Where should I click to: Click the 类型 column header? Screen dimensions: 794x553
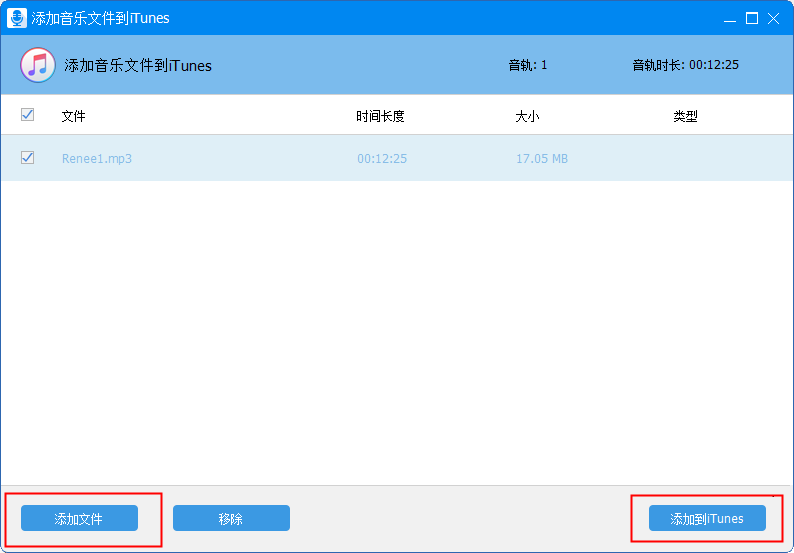(x=685, y=116)
